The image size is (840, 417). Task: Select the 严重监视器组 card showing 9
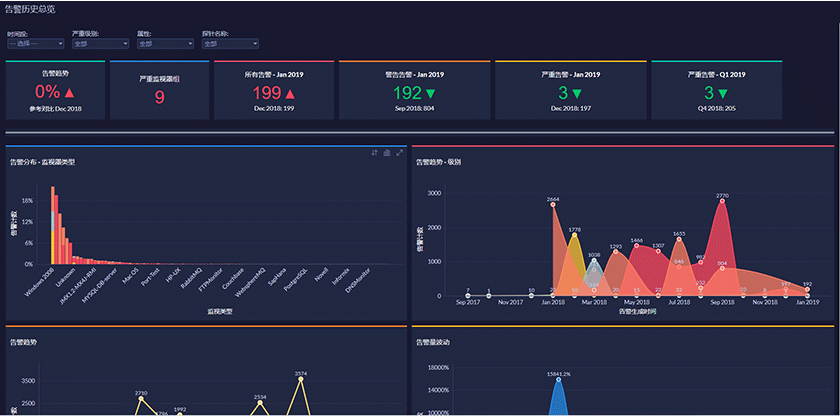[159, 90]
